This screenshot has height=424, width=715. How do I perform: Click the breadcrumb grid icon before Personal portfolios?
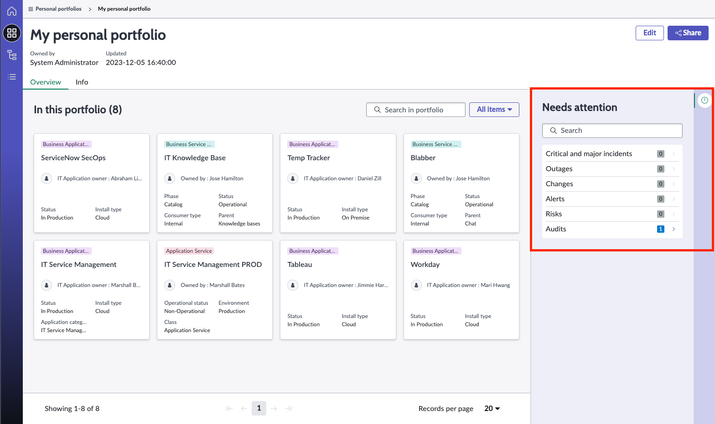(x=31, y=9)
